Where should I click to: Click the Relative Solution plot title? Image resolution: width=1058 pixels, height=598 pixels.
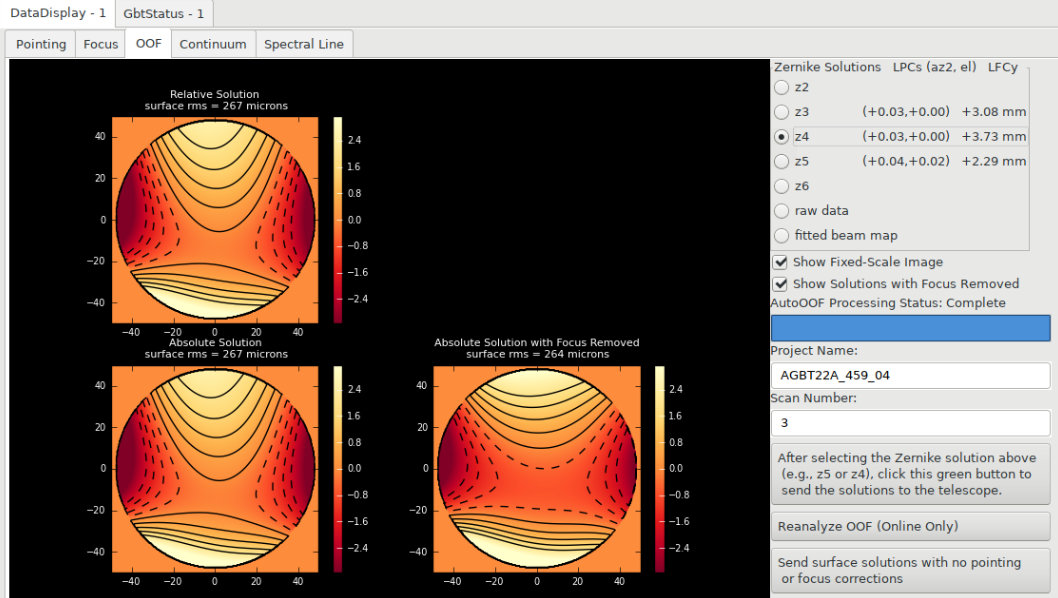[215, 94]
